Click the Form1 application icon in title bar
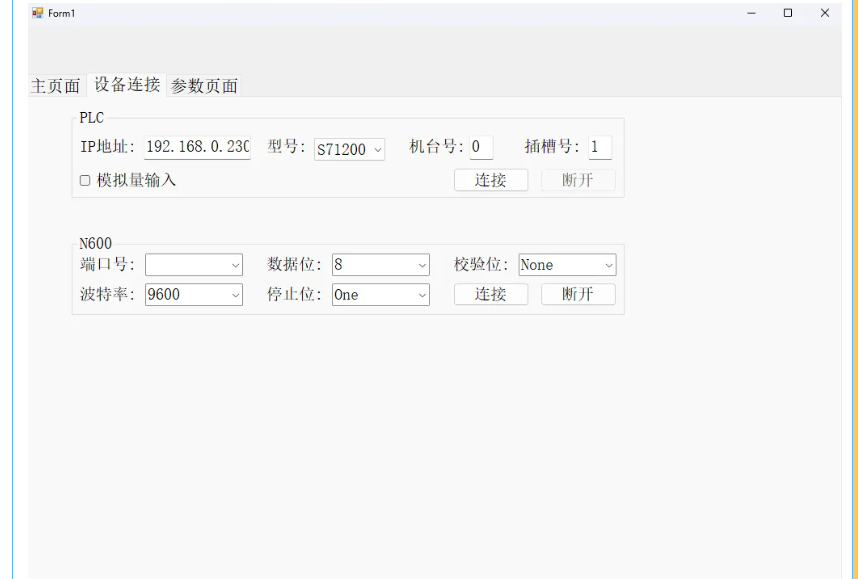 coord(38,13)
